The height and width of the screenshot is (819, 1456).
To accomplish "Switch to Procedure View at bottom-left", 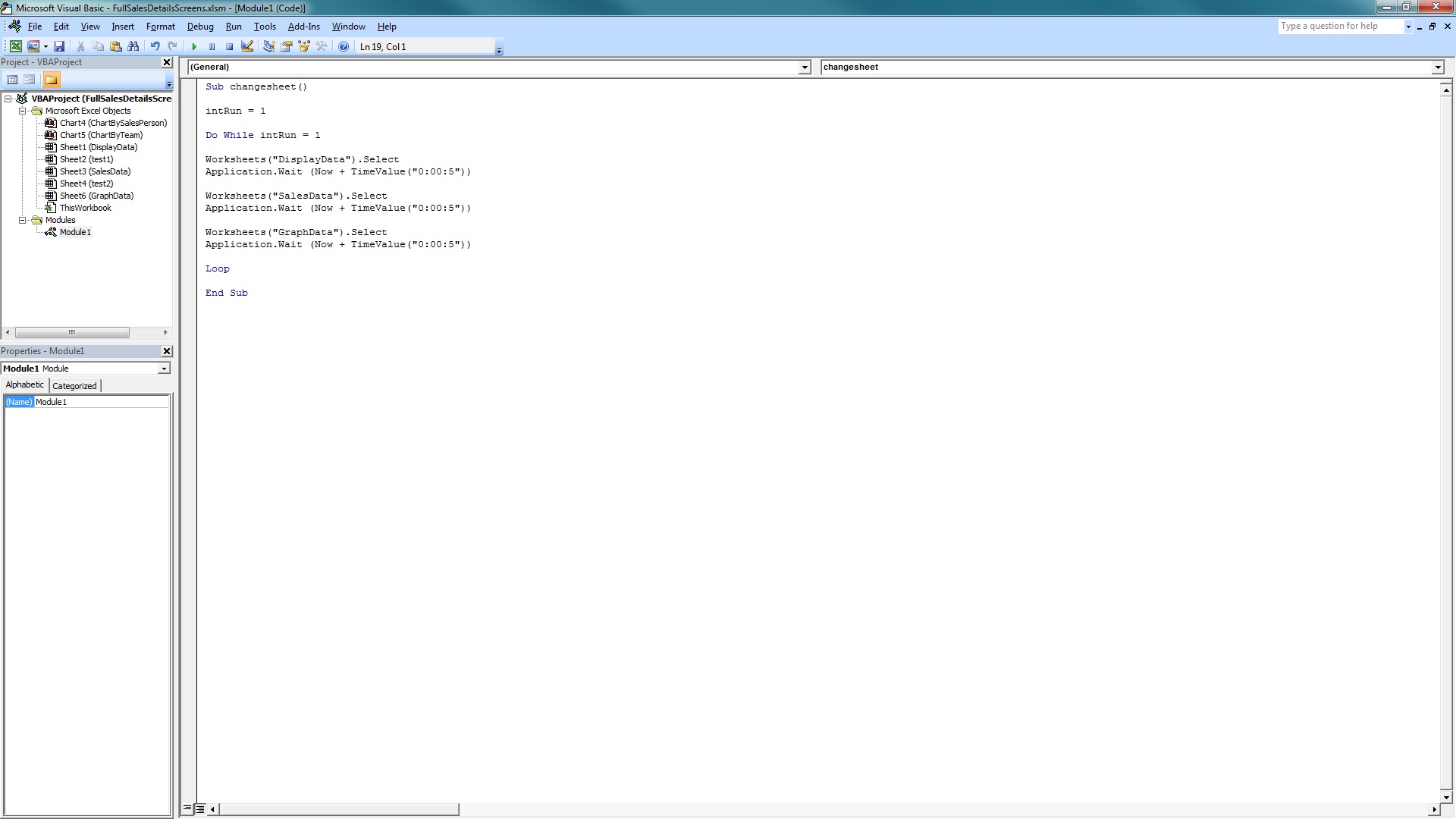I will pyautogui.click(x=187, y=808).
